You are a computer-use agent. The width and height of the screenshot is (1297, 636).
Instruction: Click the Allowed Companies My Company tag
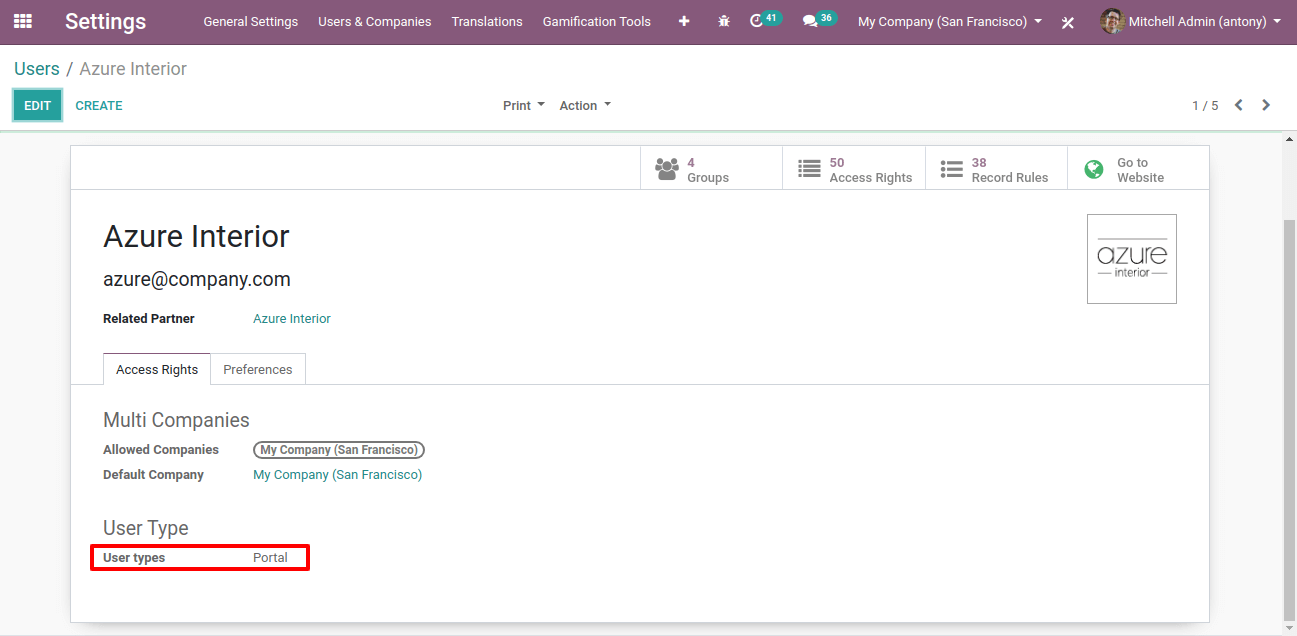tap(339, 450)
